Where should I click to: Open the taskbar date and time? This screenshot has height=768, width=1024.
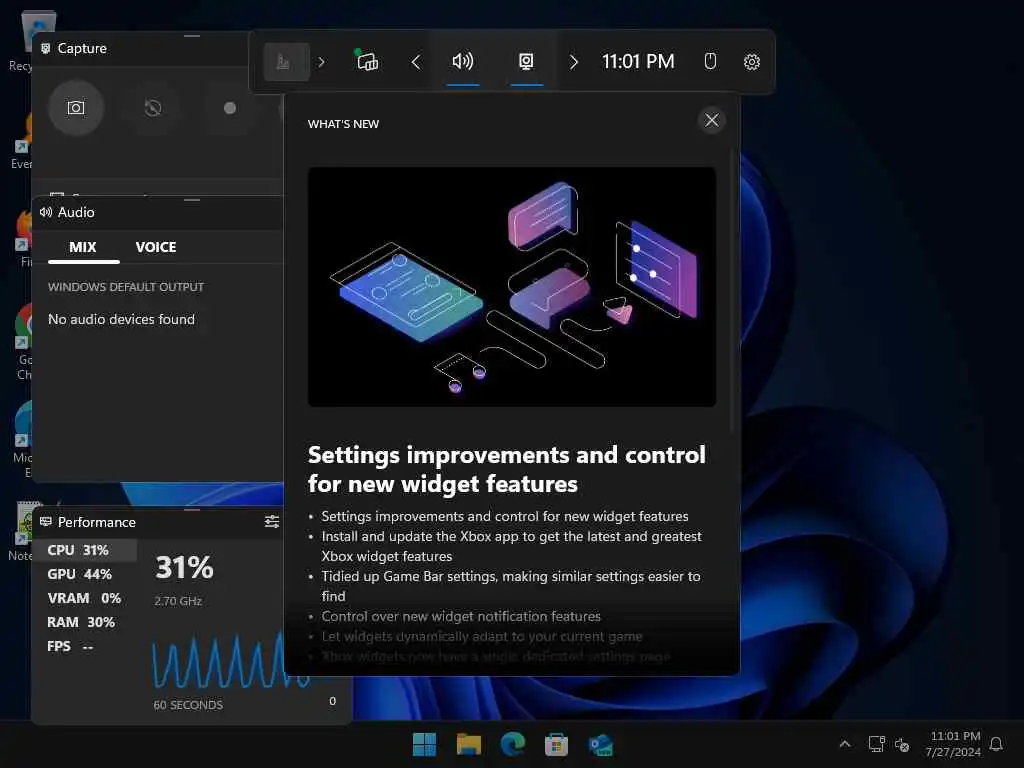(953, 744)
